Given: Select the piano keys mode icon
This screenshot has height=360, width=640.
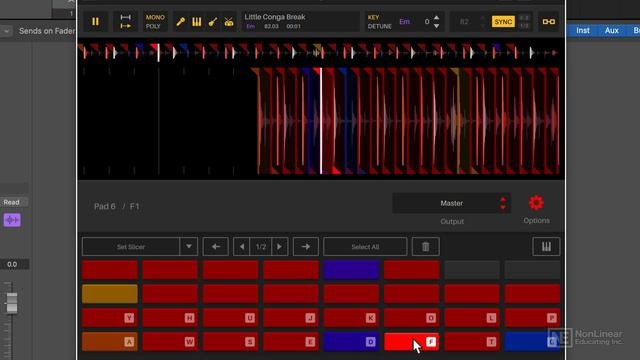Looking at the screenshot, I should [197, 22].
